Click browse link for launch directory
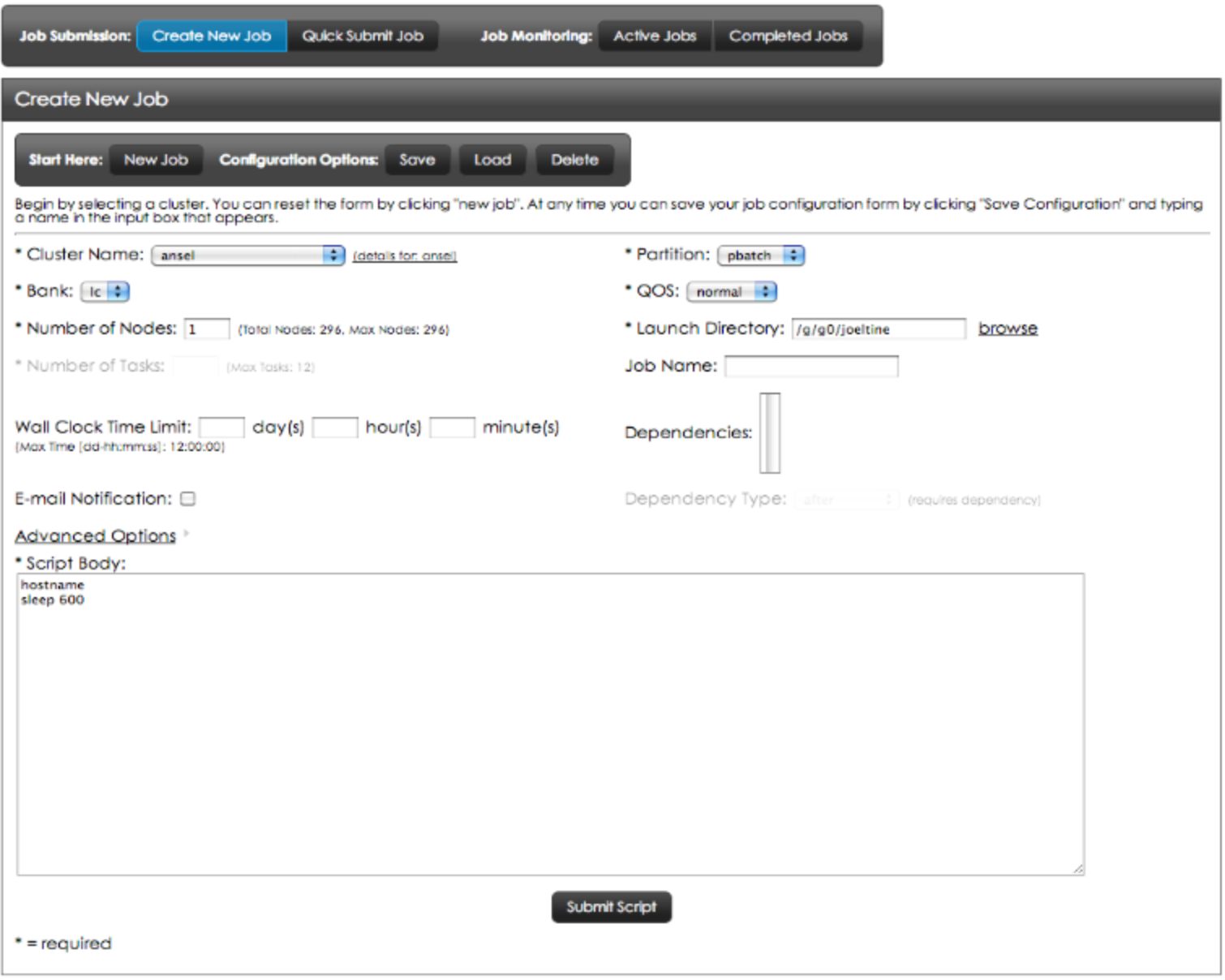Viewport: 1225px width, 980px height. 1008,329
